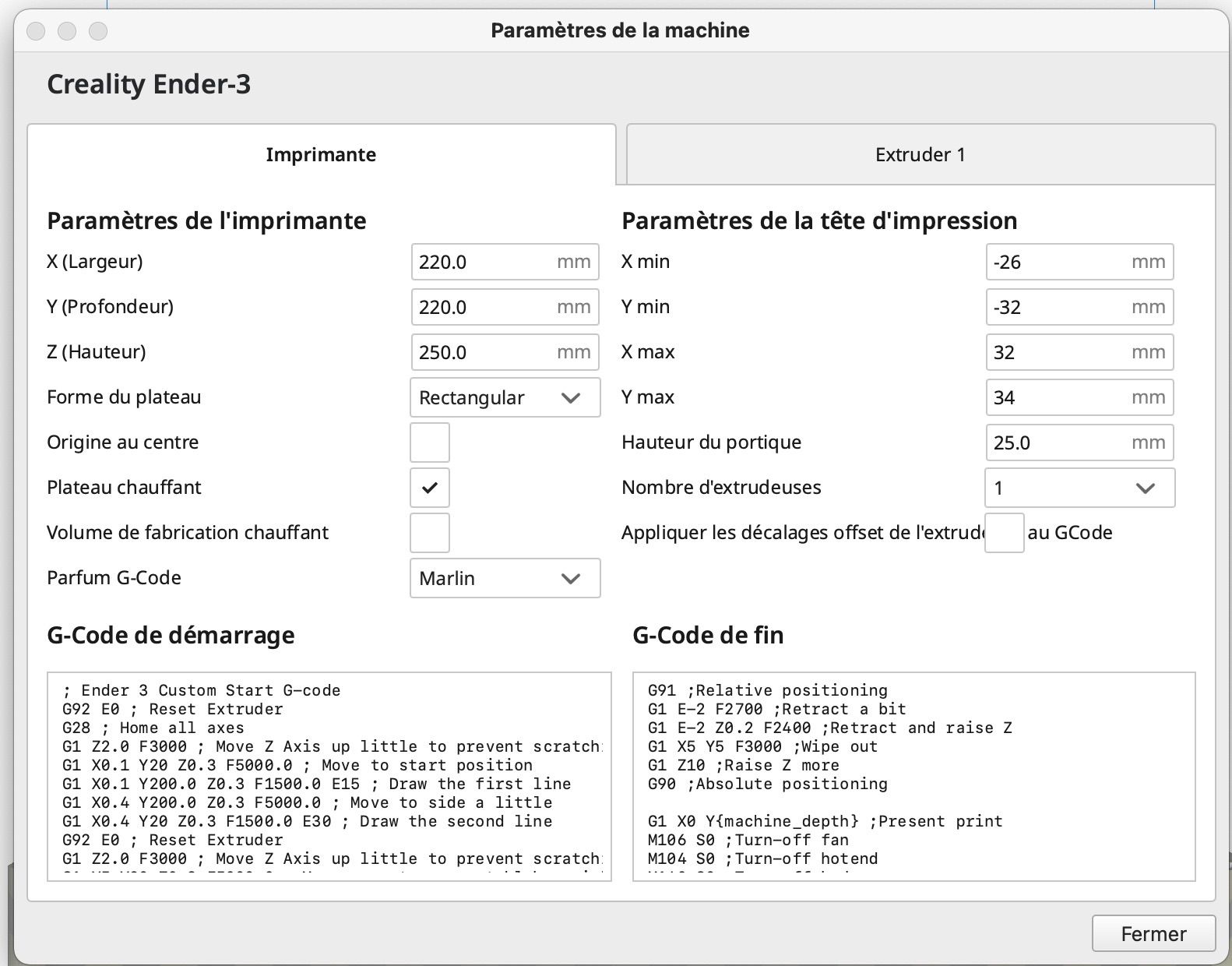This screenshot has height=966, width=1232.
Task: Click the X max value field
Action: pos(1079,352)
